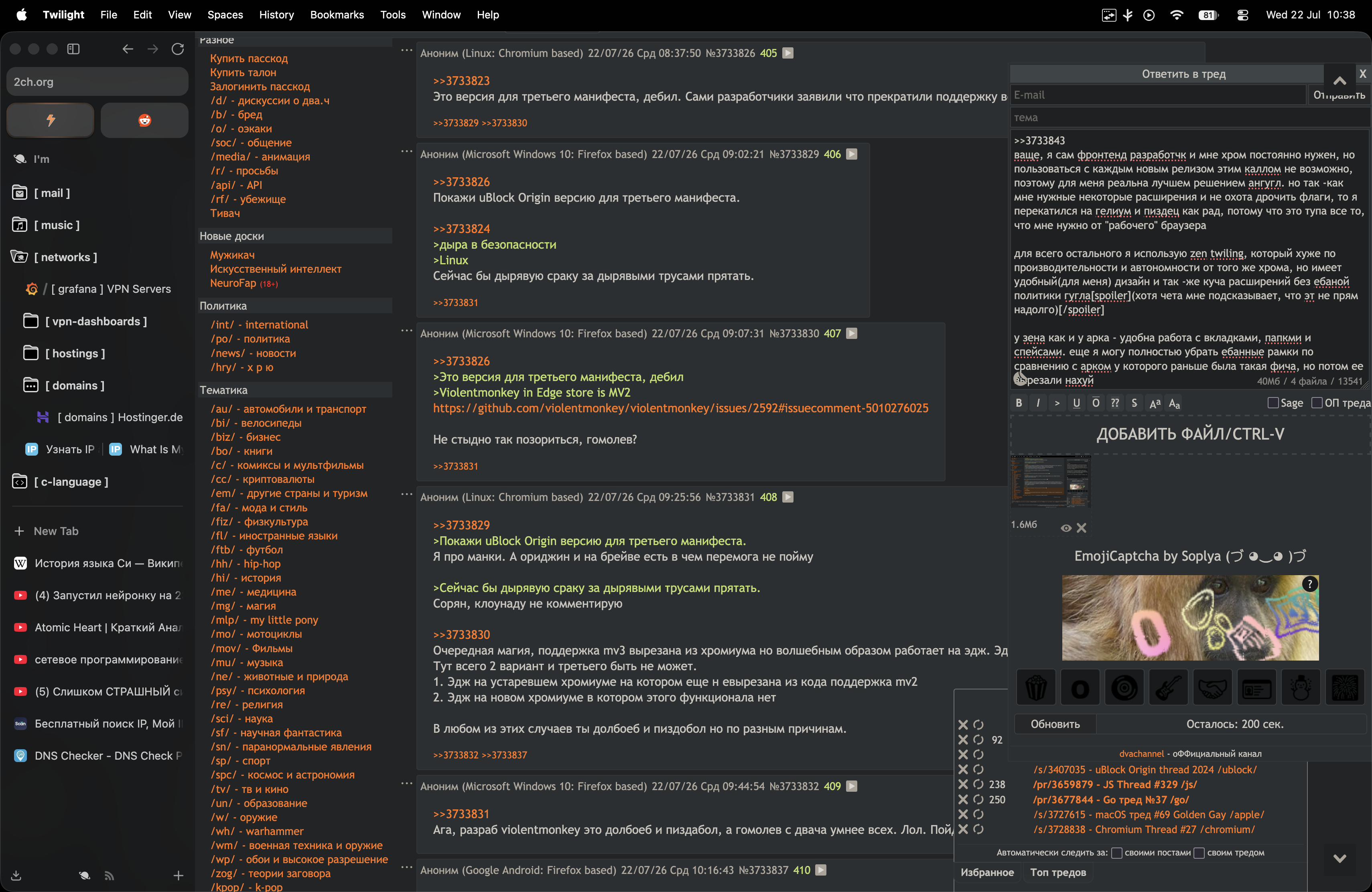Go back with the left arrow
Screen dimensions: 1372x892
(x=128, y=49)
